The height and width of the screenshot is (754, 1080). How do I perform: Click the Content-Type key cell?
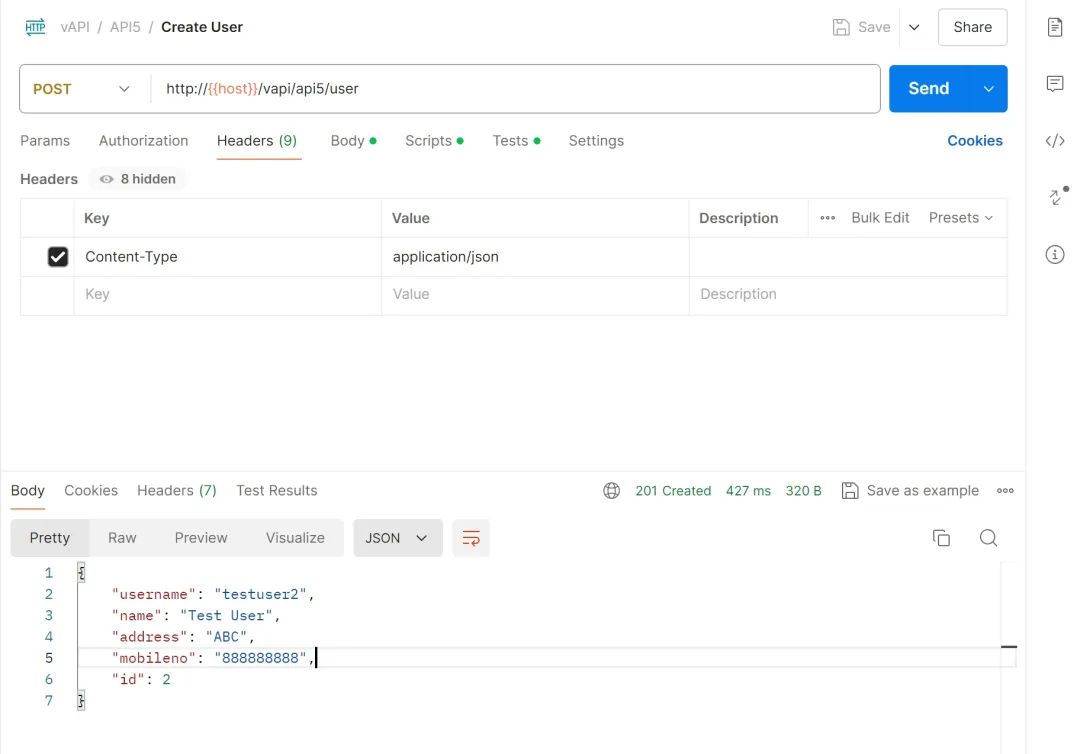[228, 257]
